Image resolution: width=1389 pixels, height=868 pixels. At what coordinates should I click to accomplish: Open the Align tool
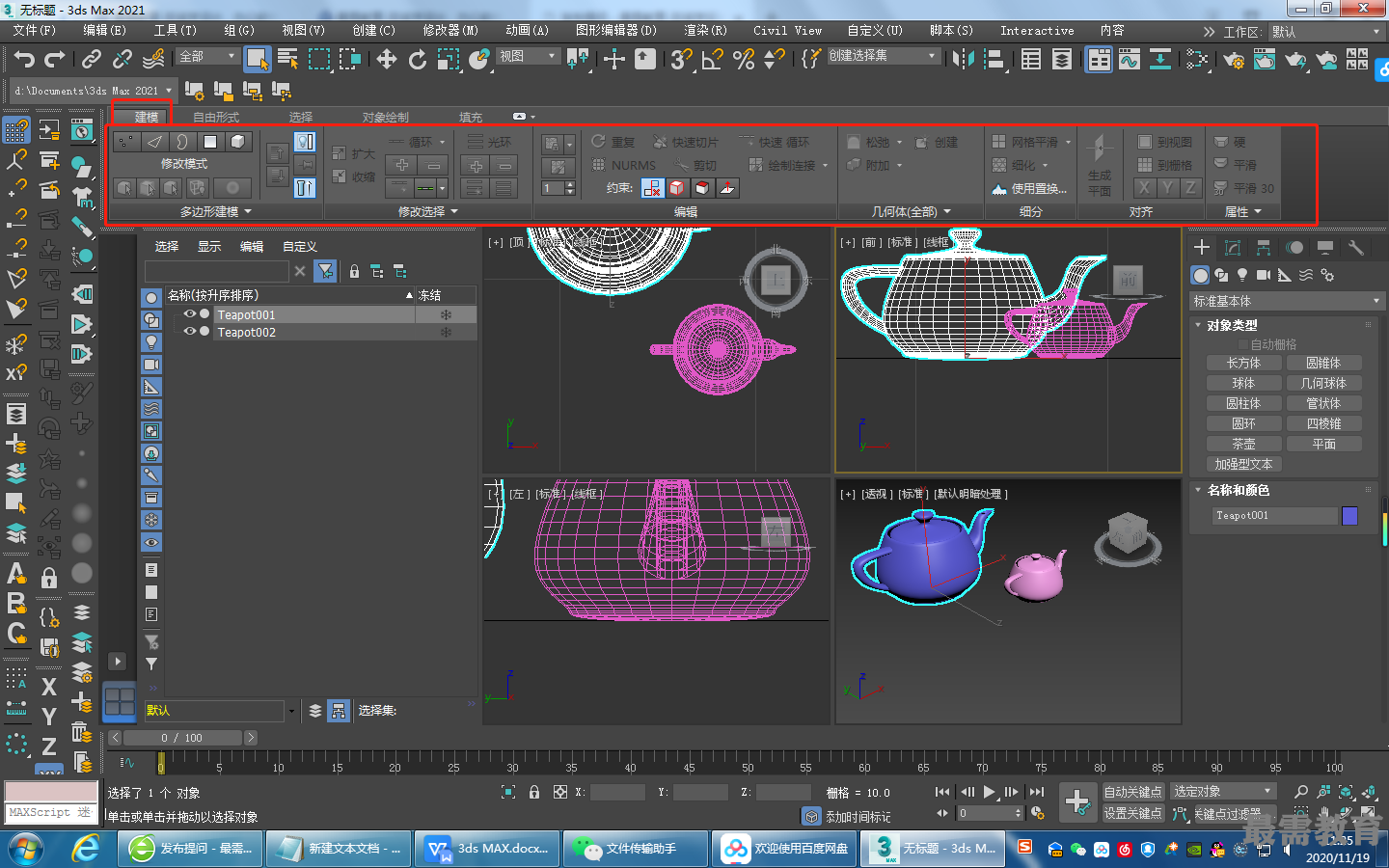pos(994,60)
